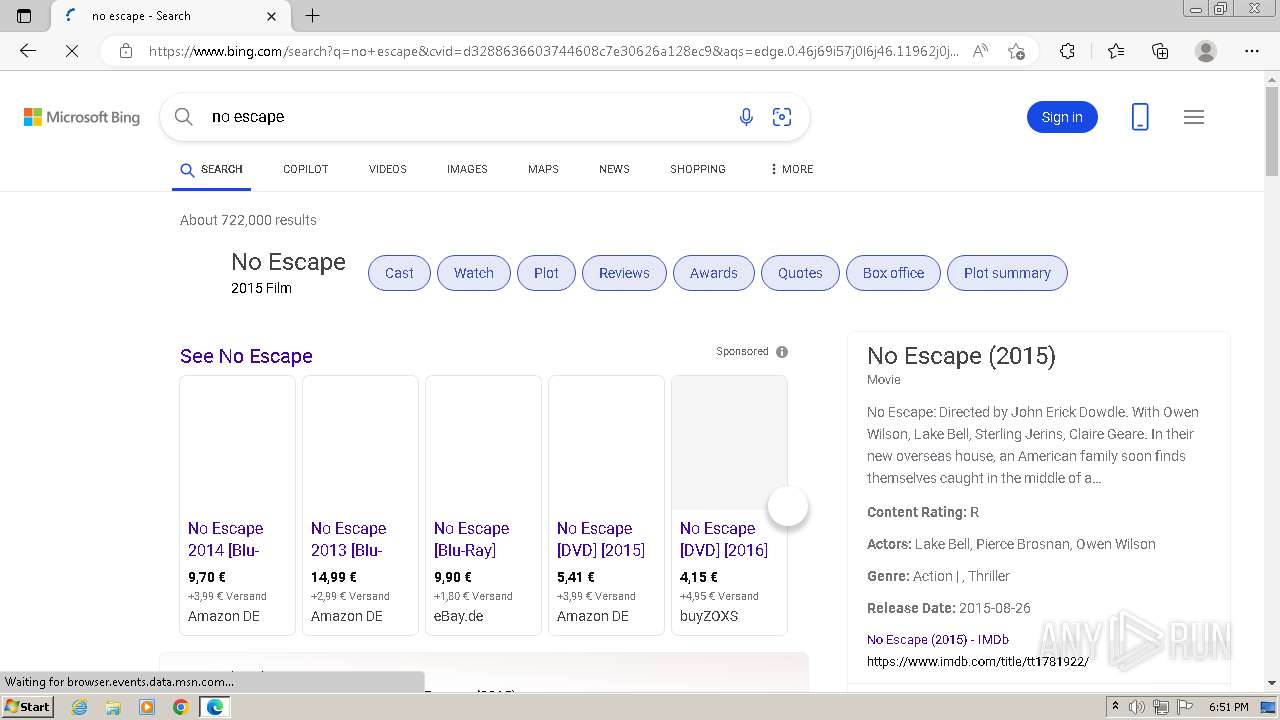Screen dimensions: 1280x720
Task: Select the Edge taskbar button
Action: 214,707
